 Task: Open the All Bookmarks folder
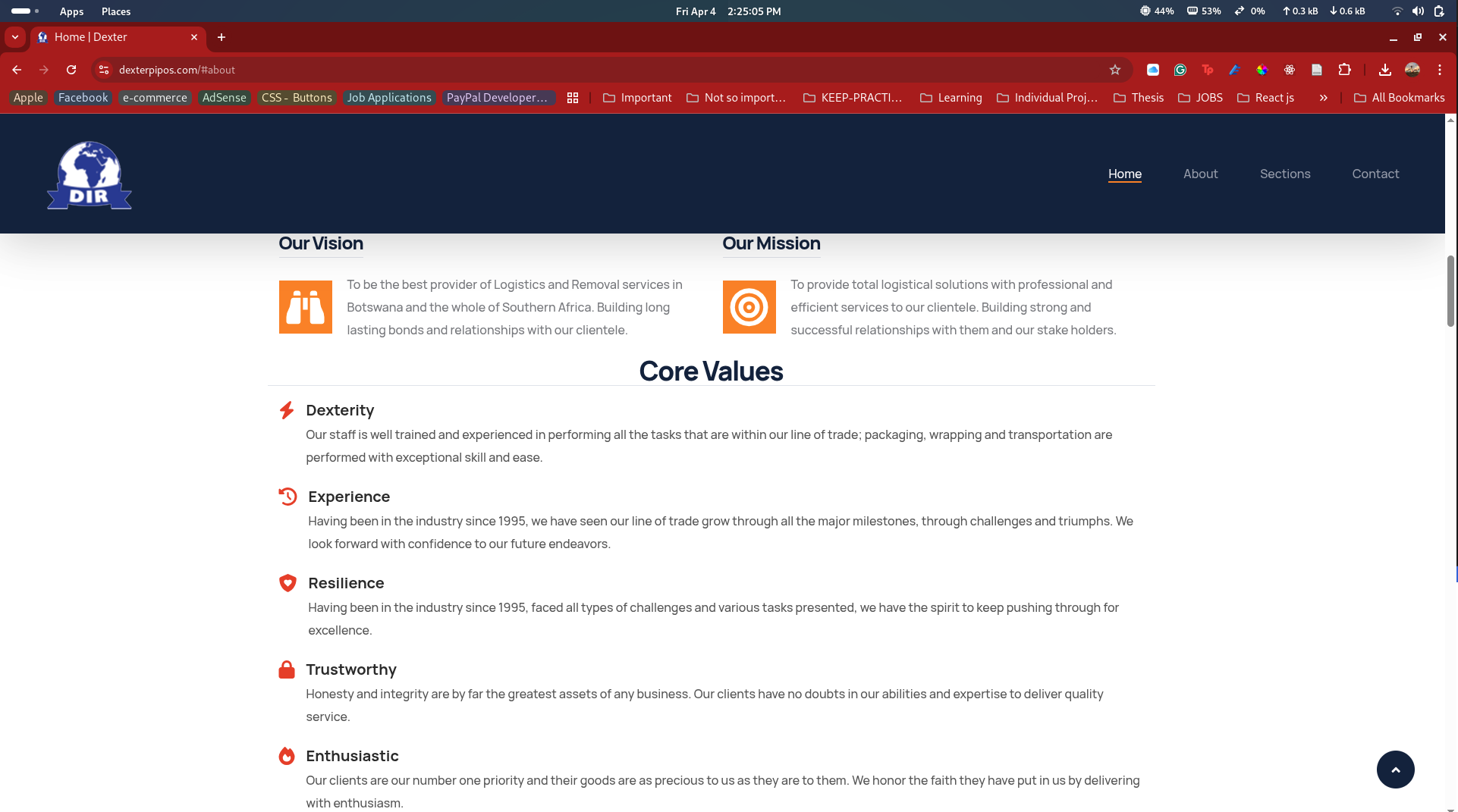(x=1399, y=98)
